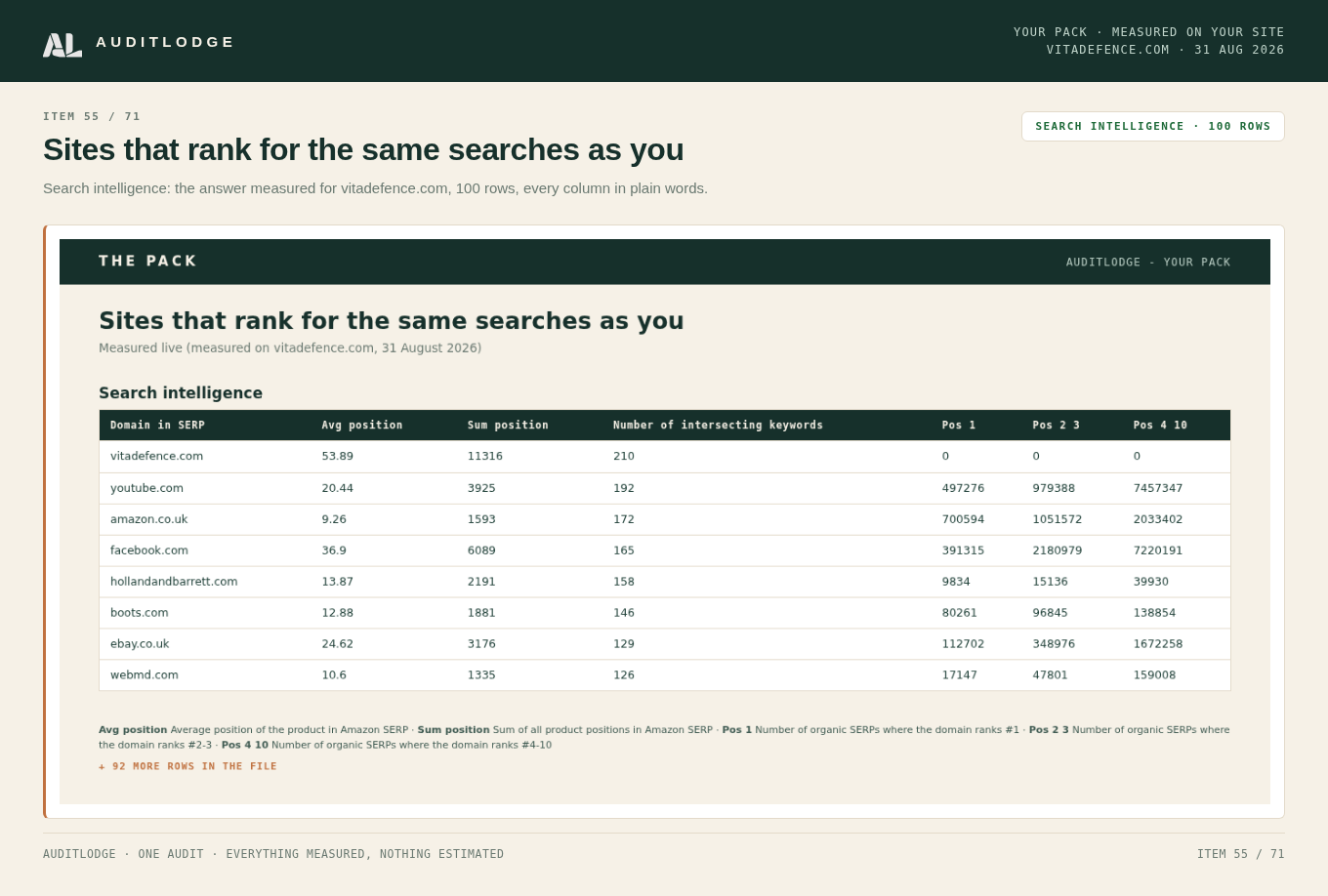The width and height of the screenshot is (1328, 896).
Task: Click the footer tagline Everything measured, nothing estimated
Action: click(x=365, y=854)
